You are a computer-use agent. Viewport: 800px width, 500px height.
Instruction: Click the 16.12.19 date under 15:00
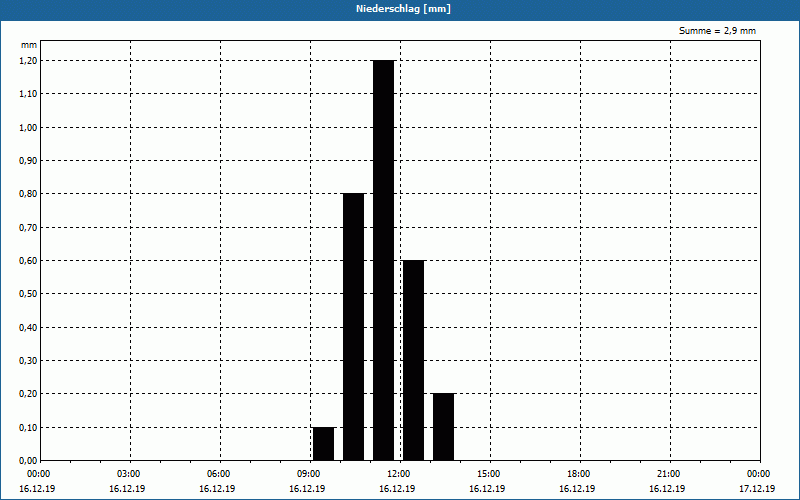(487, 489)
